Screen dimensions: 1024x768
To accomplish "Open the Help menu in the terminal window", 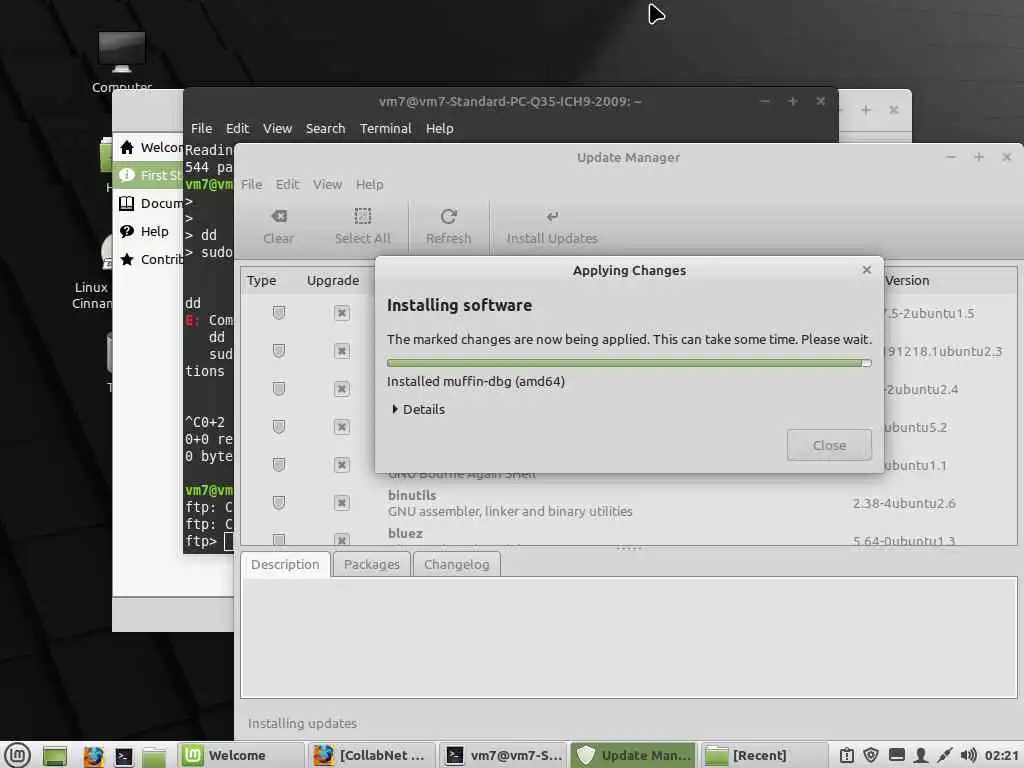I will [440, 129].
